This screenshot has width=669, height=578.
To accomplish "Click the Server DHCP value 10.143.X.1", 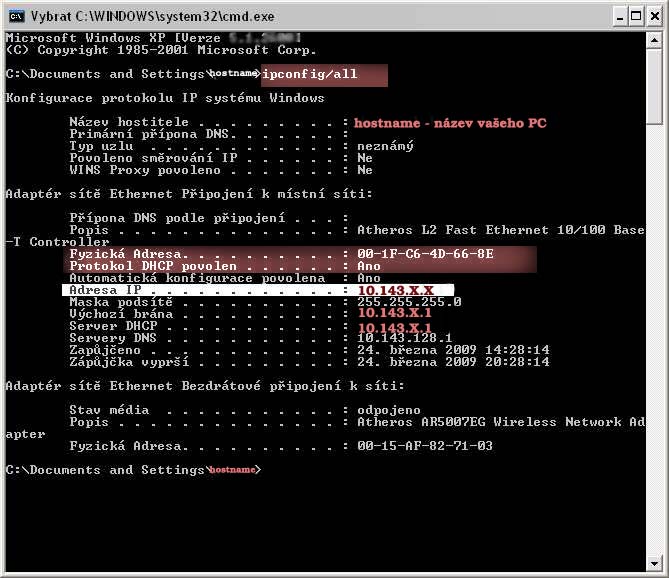I will click(396, 327).
